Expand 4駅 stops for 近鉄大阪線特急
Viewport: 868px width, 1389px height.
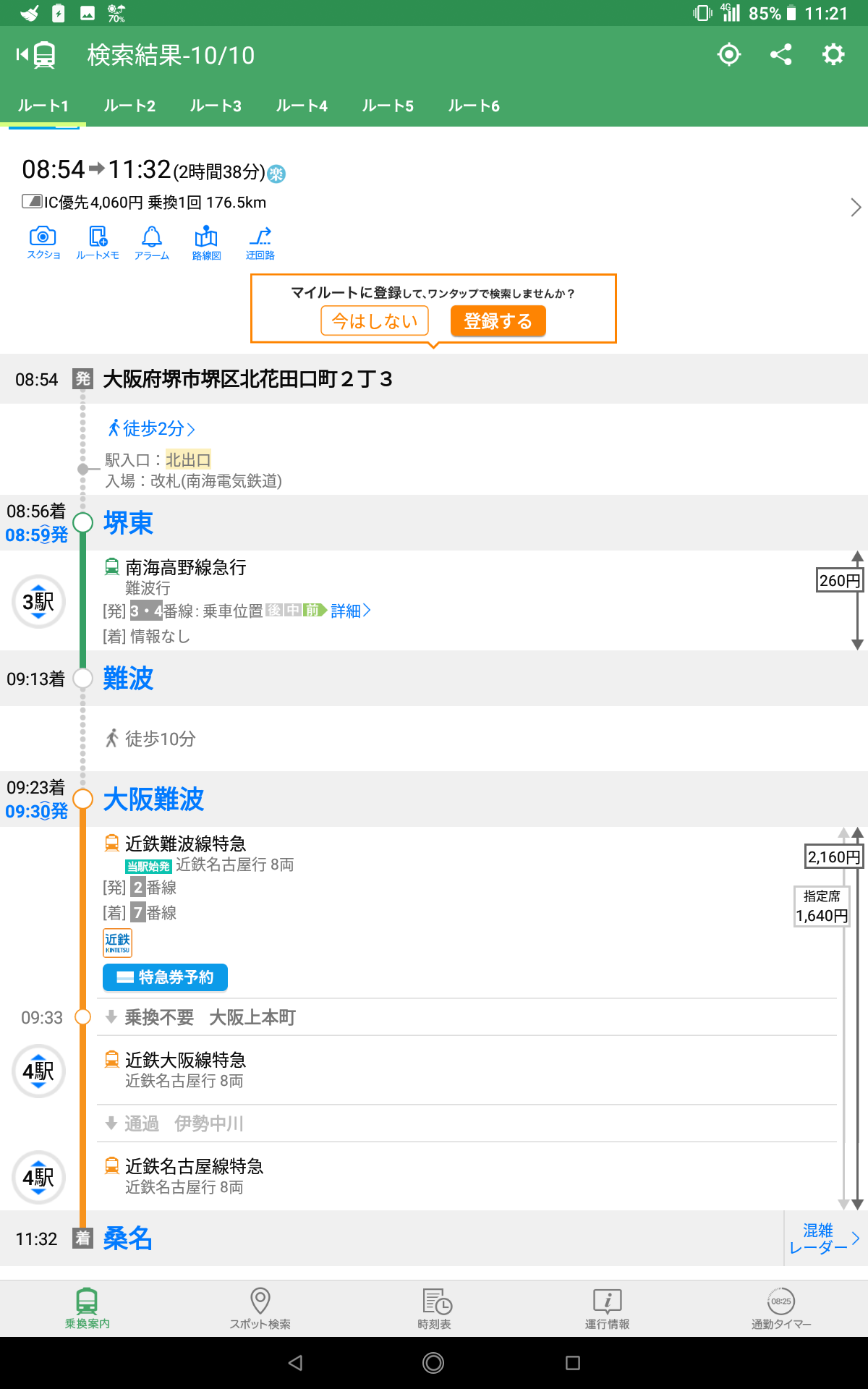pos(39,1071)
